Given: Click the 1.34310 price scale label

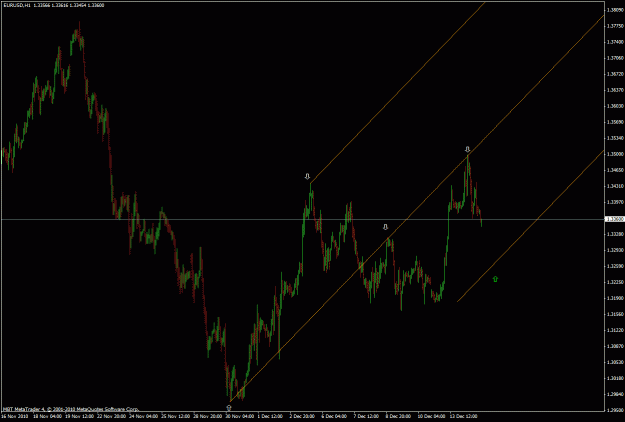Looking at the screenshot, I should point(615,186).
